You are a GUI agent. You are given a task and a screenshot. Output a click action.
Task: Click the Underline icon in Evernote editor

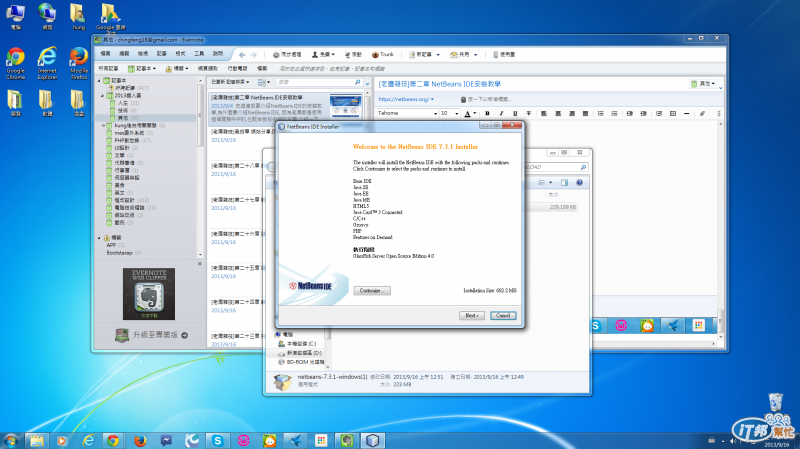coord(515,113)
